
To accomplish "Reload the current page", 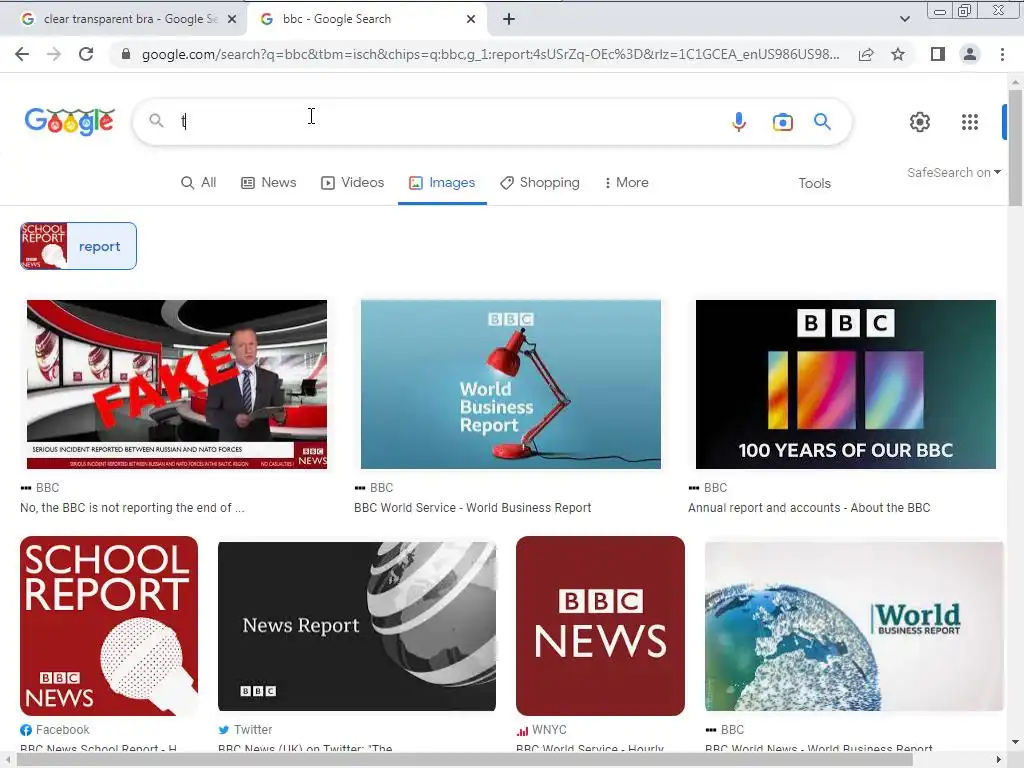I will pos(86,54).
